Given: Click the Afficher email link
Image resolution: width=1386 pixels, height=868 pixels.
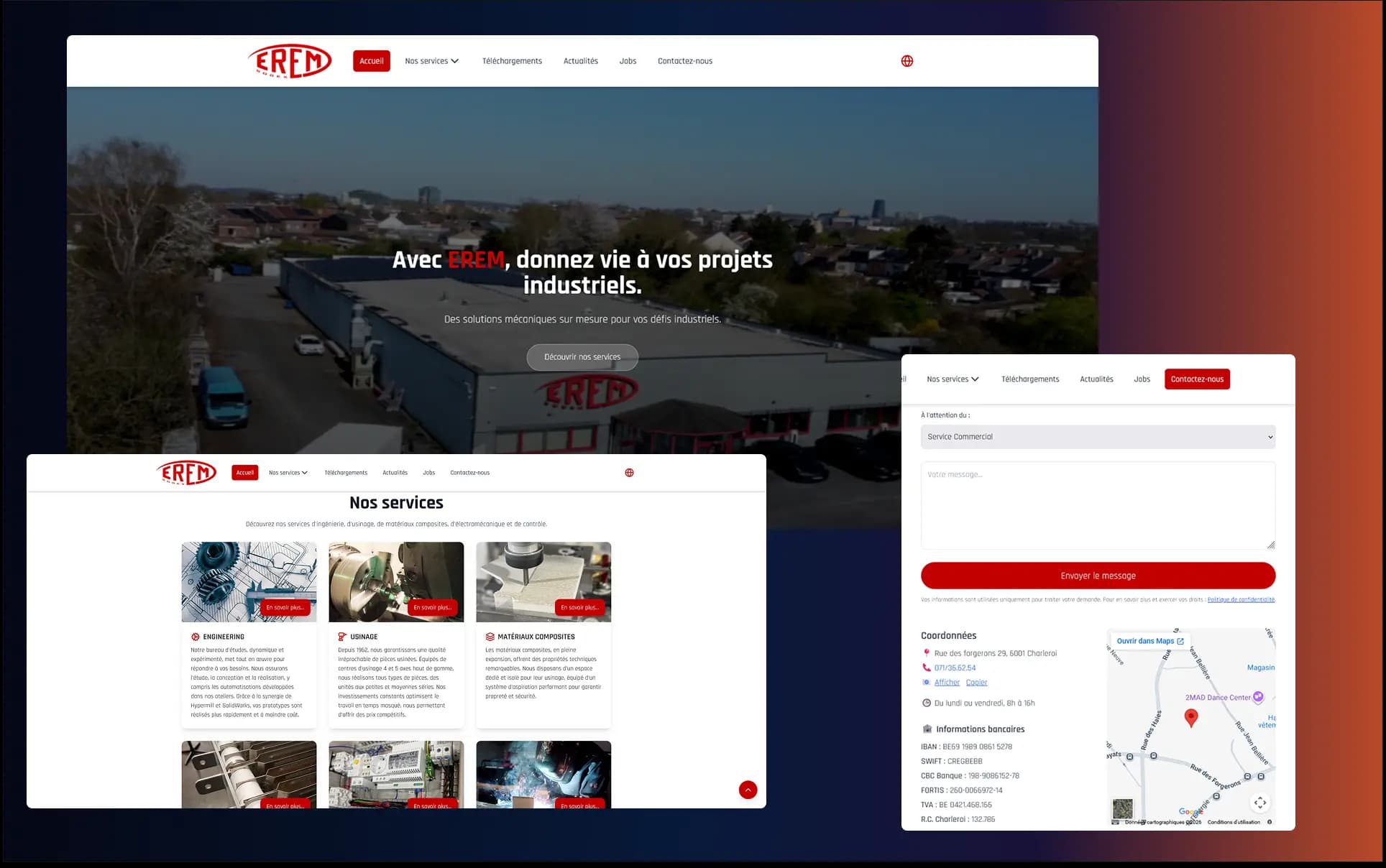Looking at the screenshot, I should coord(947,683).
